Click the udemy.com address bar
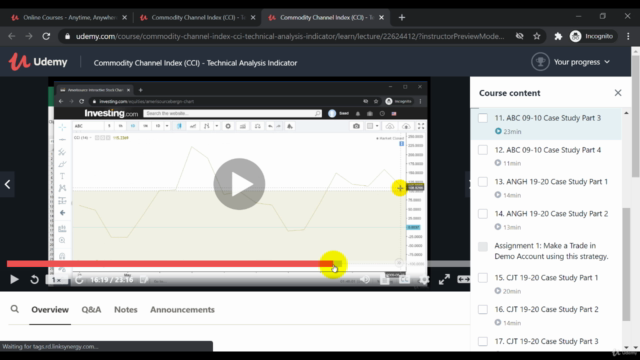This screenshot has height=360, width=640. [290, 36]
